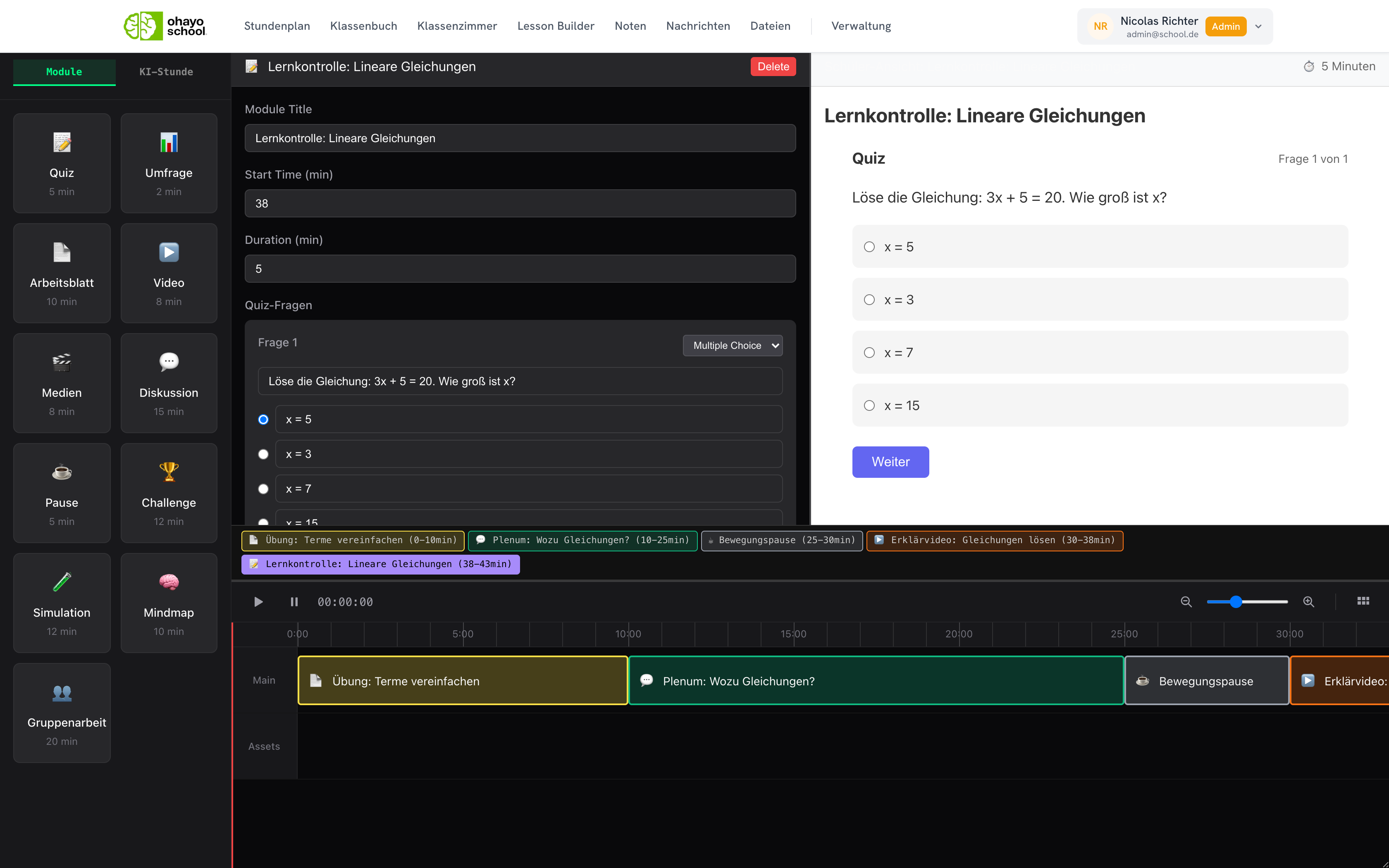Open Lesson Builder
1389x868 pixels.
(556, 26)
